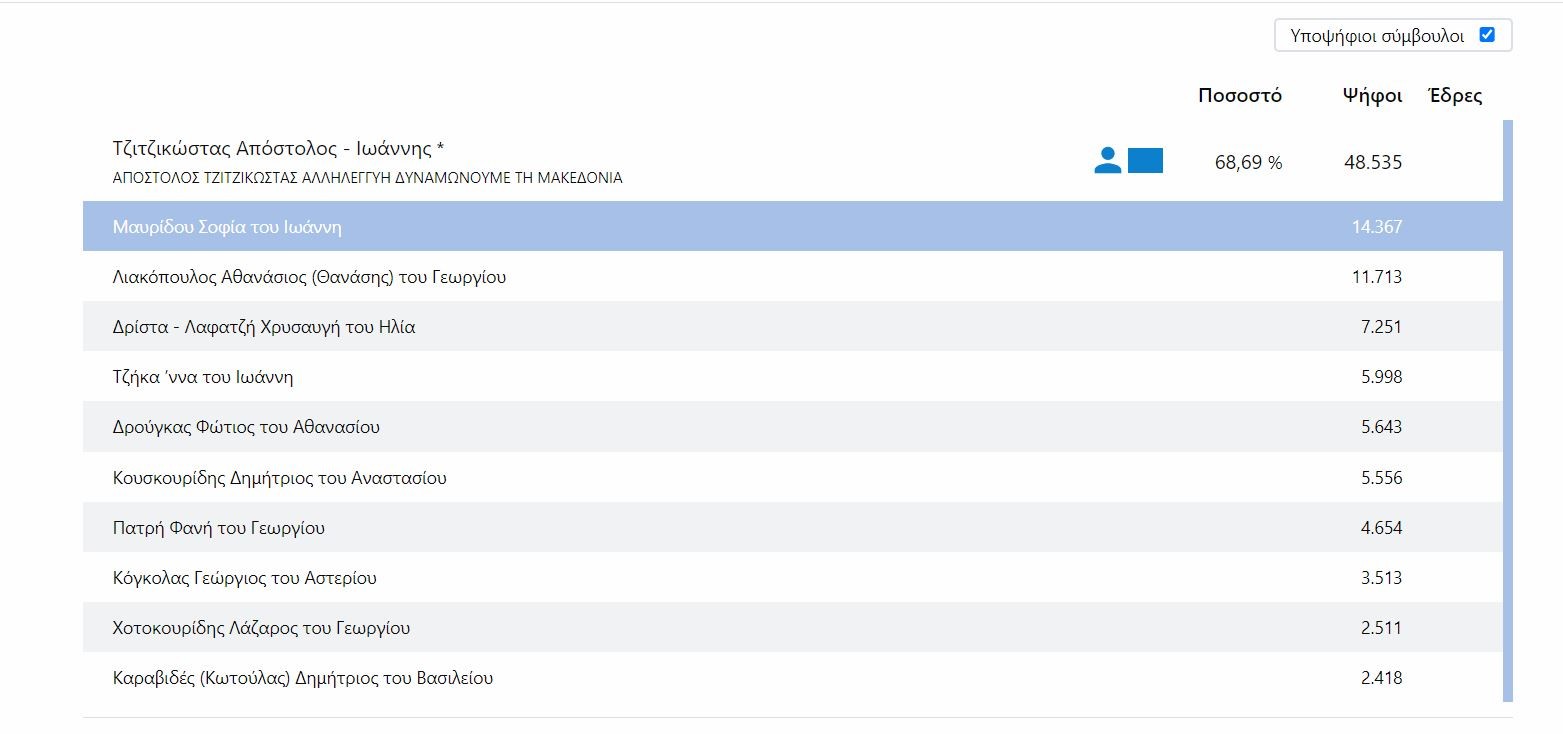Click the person icon beside Τζιτζικώστας

coord(1107,161)
